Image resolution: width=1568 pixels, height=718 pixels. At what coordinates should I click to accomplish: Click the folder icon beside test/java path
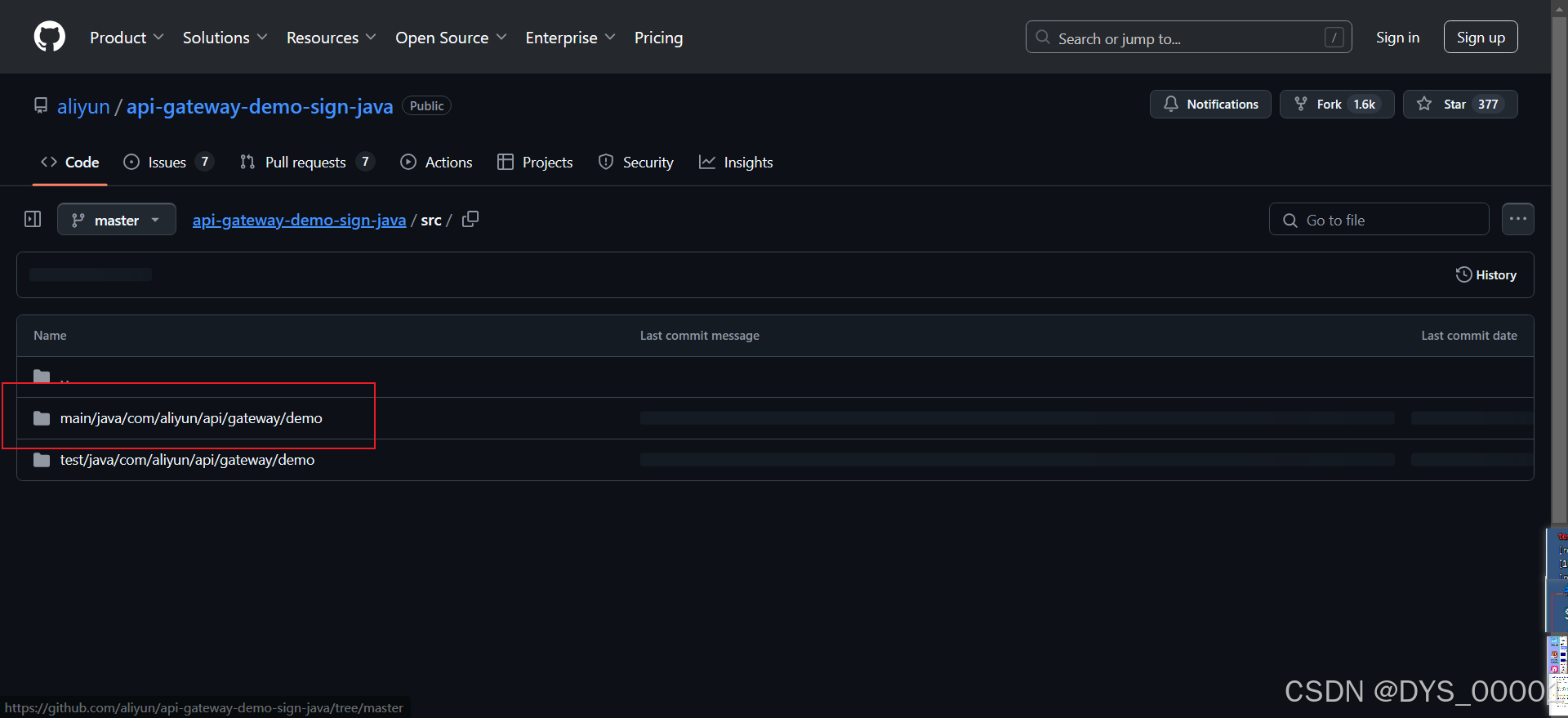coord(42,460)
